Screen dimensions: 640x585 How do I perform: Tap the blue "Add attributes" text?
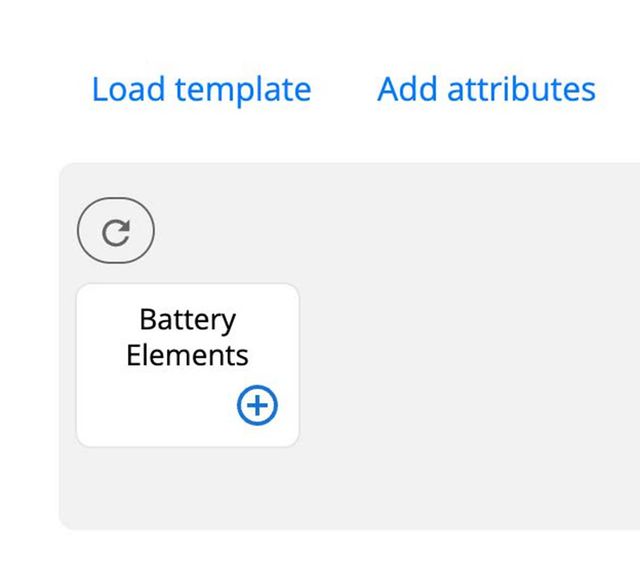[486, 89]
